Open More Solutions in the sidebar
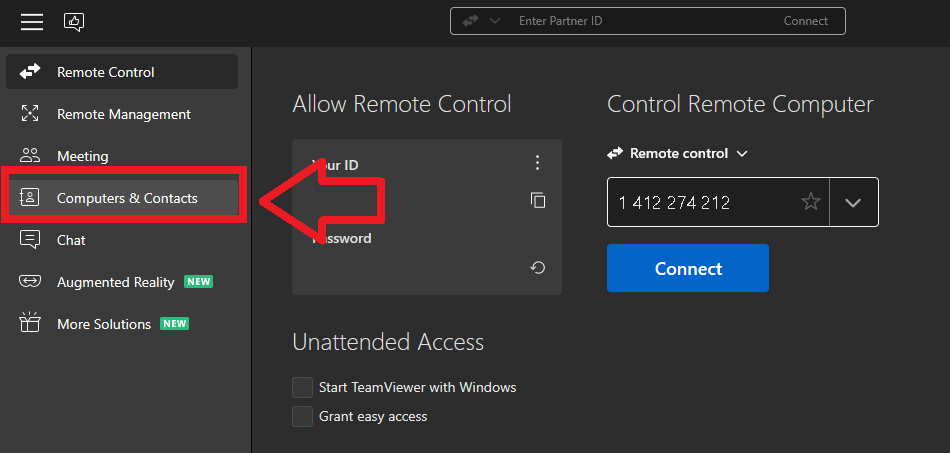 (x=104, y=324)
